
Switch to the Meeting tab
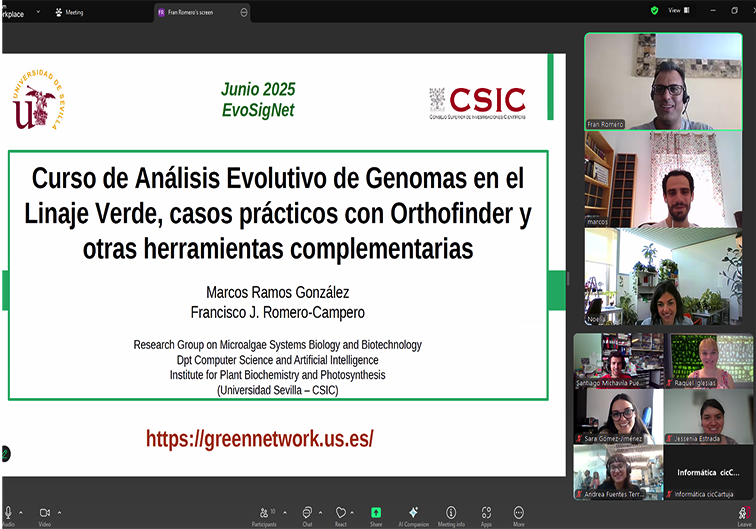click(69, 12)
